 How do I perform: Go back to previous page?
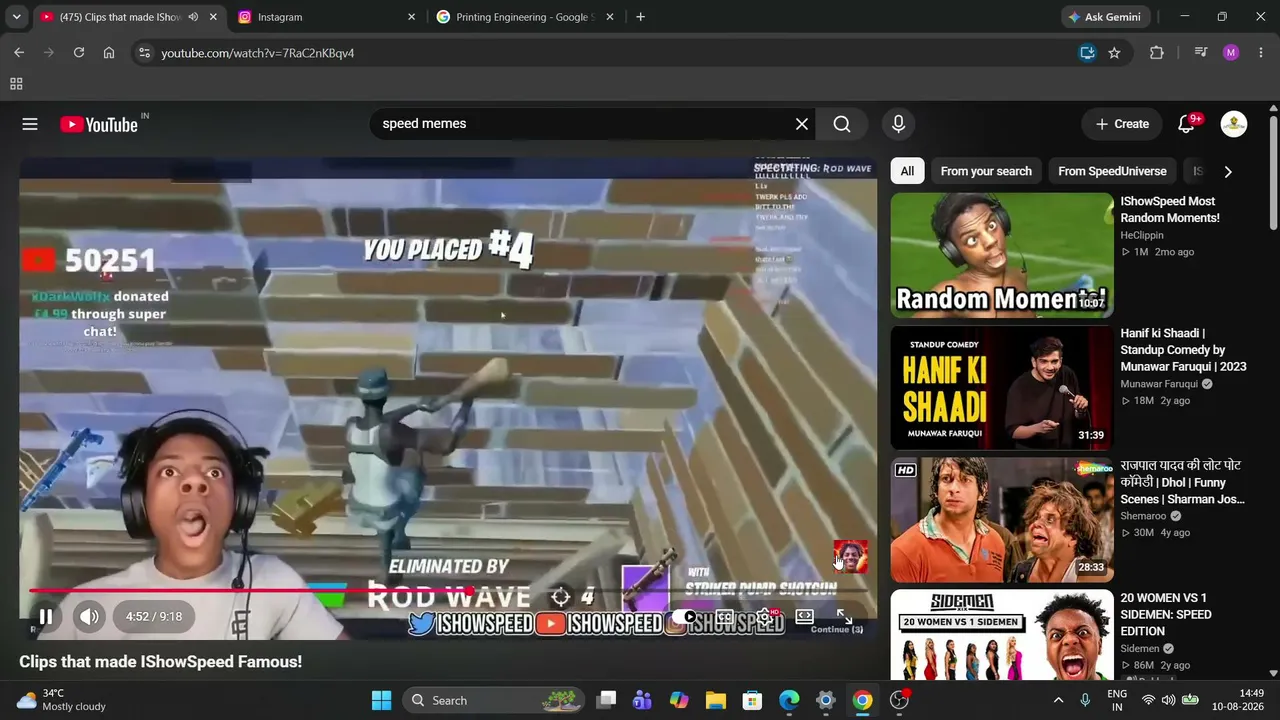coord(19,53)
